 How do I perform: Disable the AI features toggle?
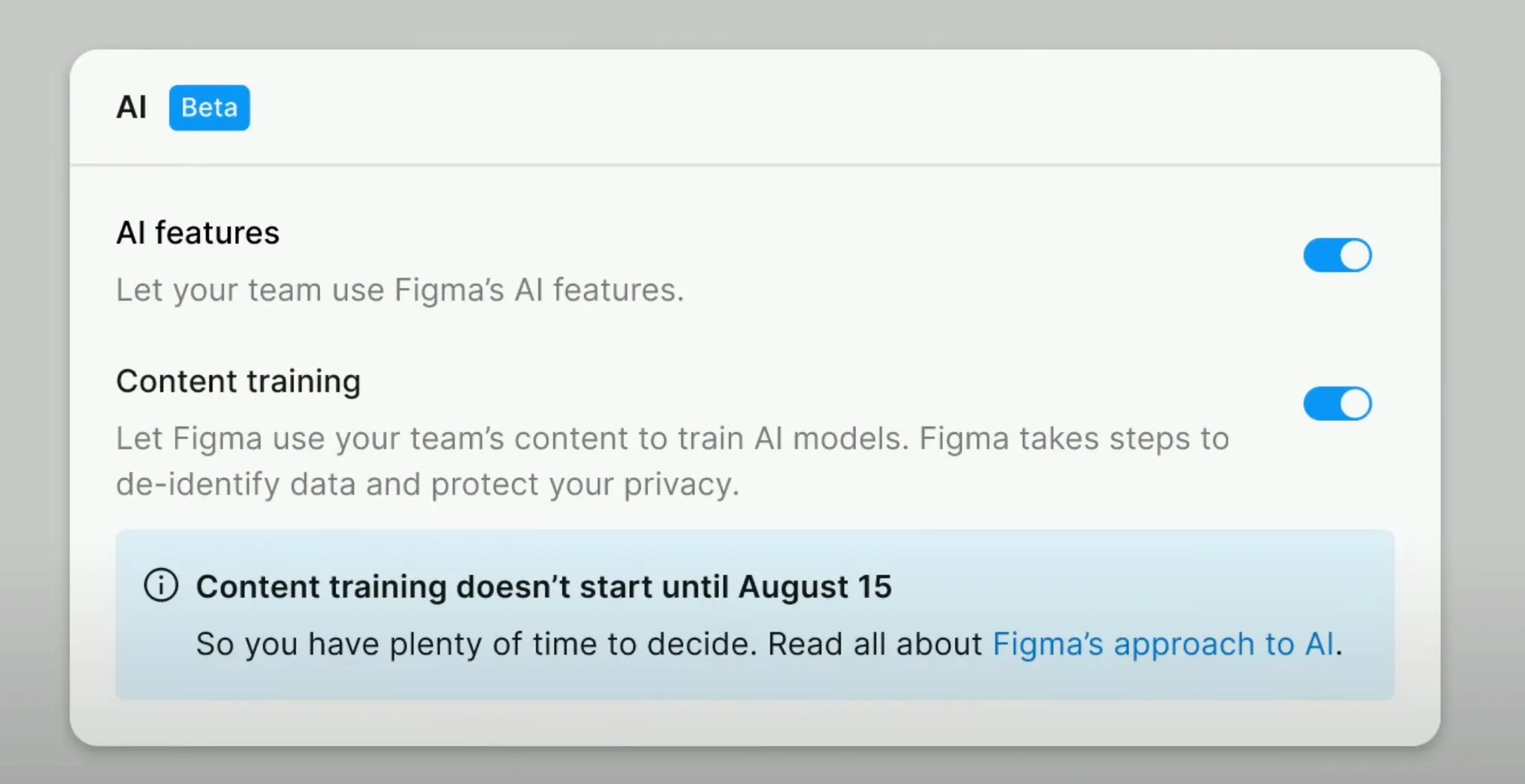coord(1337,255)
